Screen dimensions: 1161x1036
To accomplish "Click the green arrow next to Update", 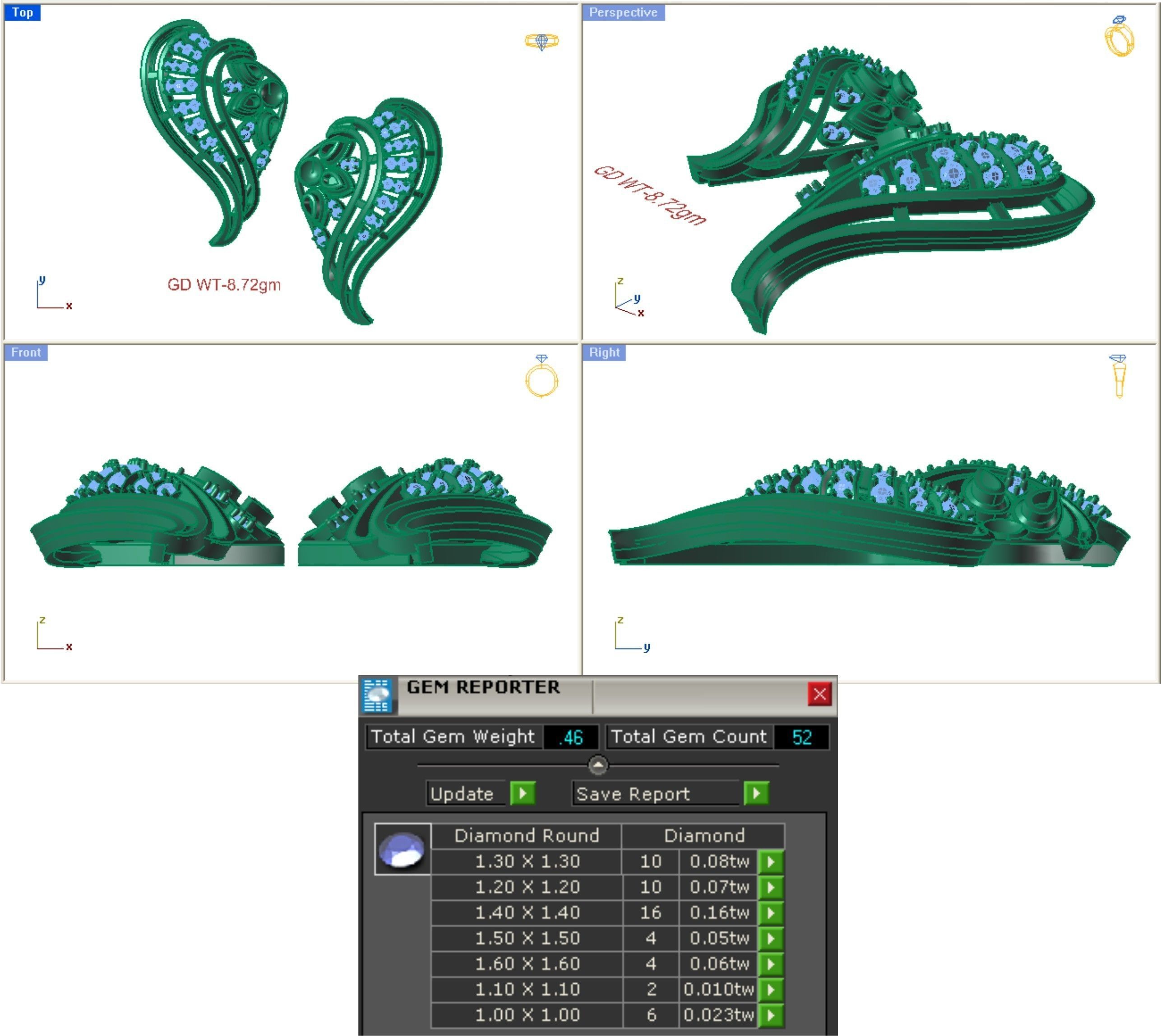I will pos(523,793).
